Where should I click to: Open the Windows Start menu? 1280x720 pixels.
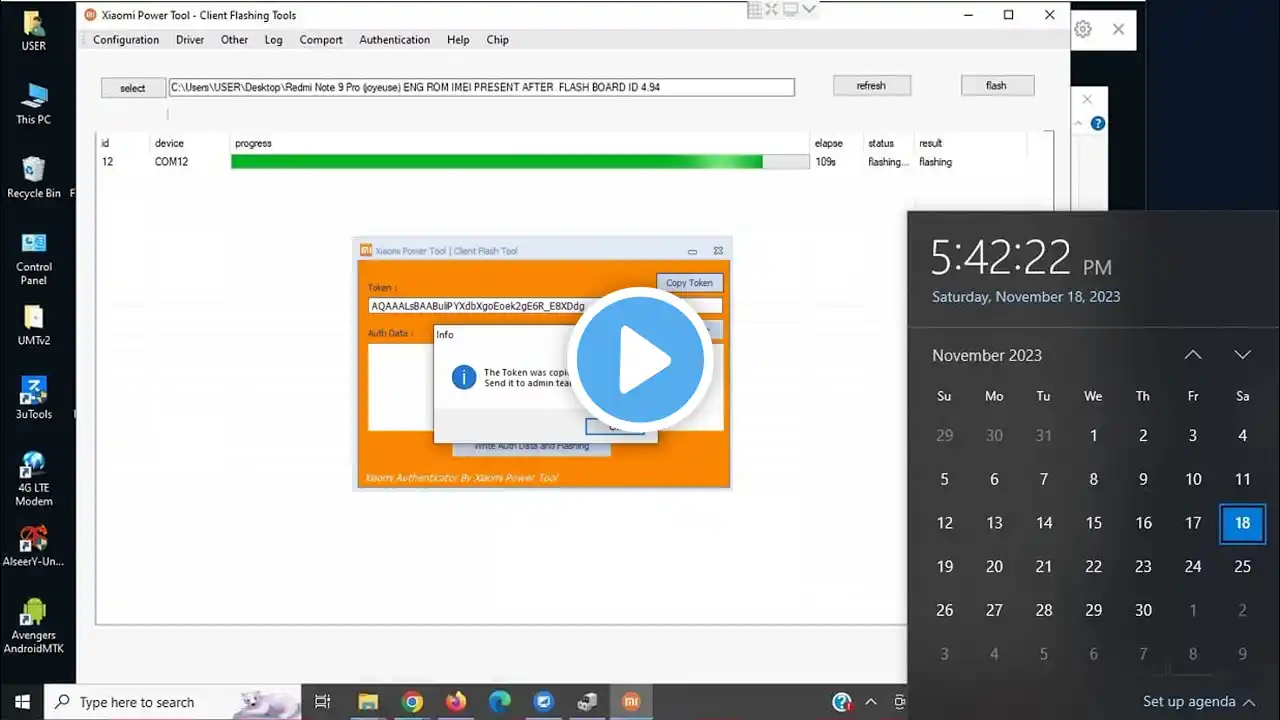tap(22, 702)
